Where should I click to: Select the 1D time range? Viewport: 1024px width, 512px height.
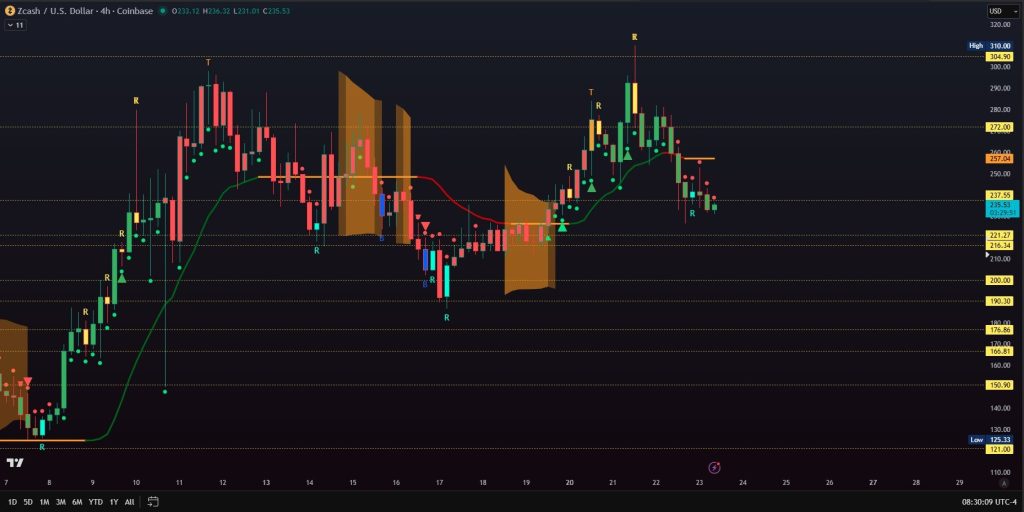pos(12,501)
